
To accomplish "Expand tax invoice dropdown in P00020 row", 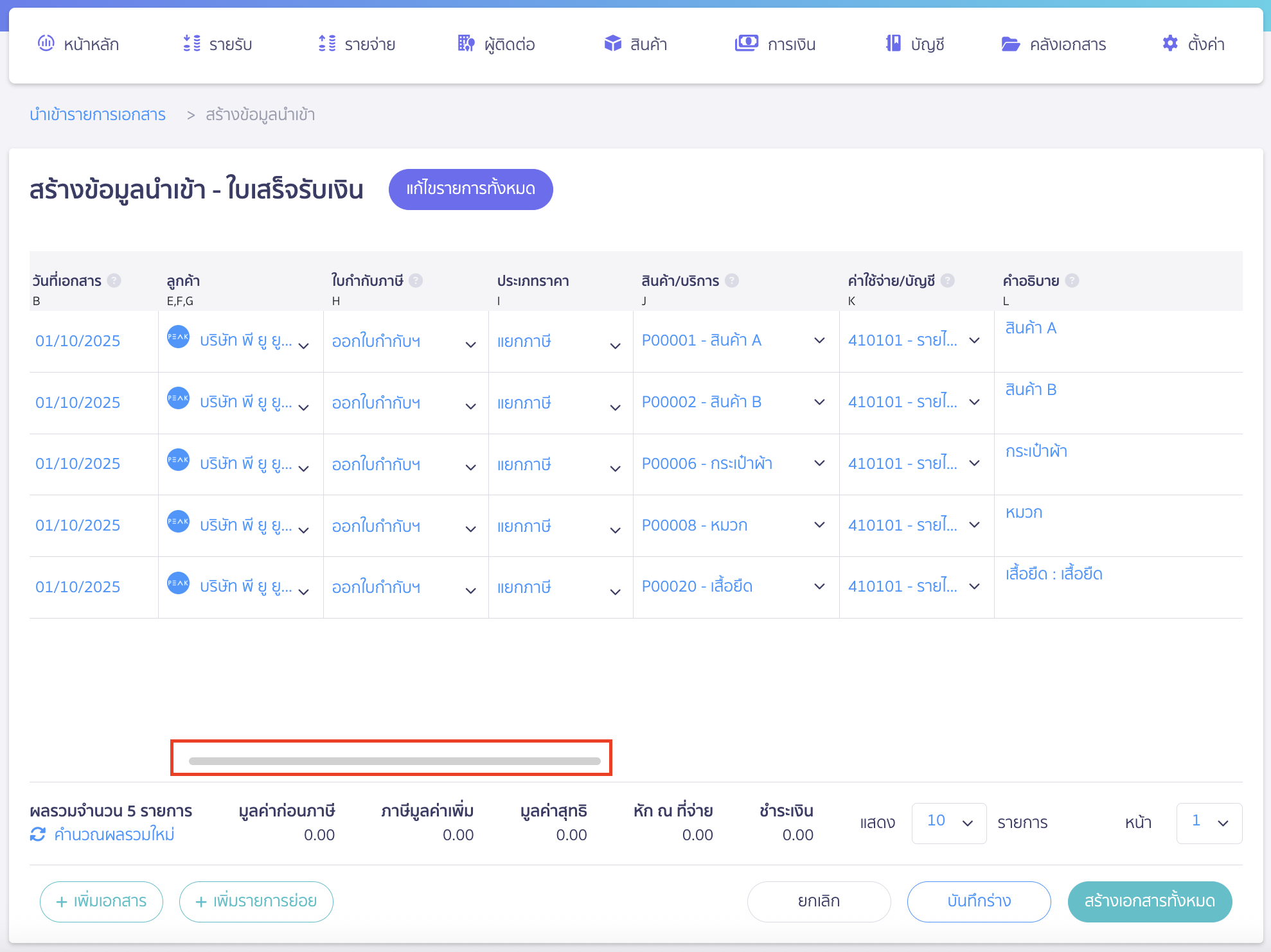I will tap(470, 592).
